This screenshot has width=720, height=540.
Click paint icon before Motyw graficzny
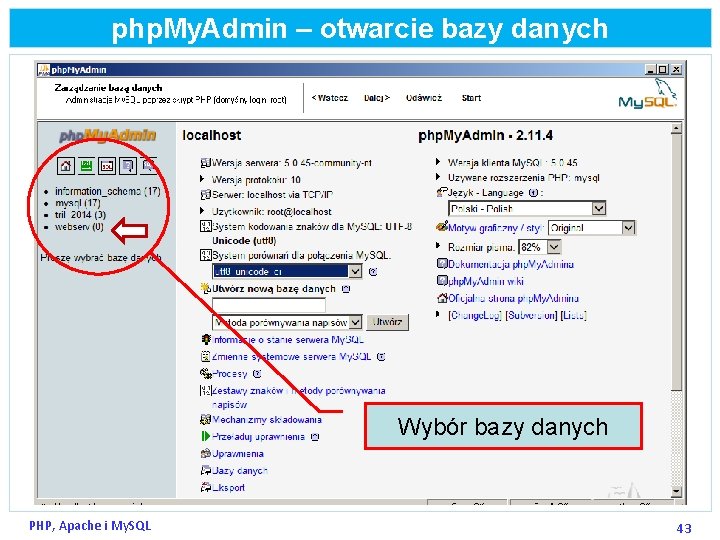pyautogui.click(x=442, y=227)
